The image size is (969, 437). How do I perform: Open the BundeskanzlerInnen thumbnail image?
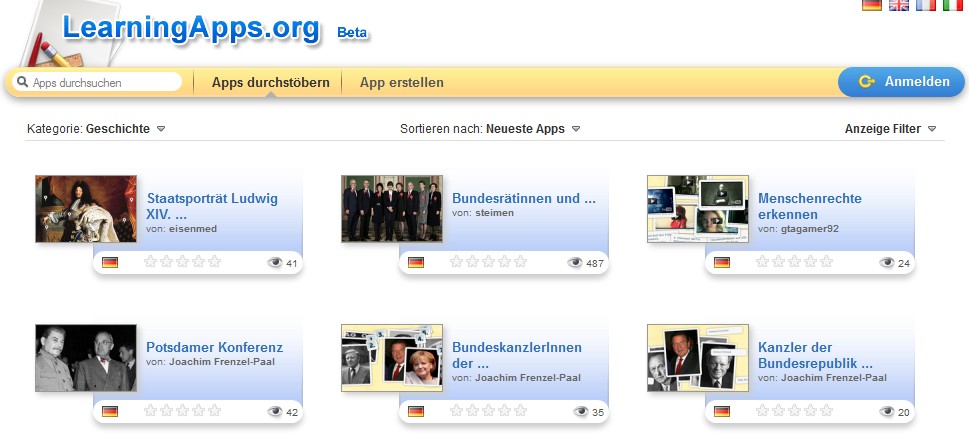coord(392,358)
